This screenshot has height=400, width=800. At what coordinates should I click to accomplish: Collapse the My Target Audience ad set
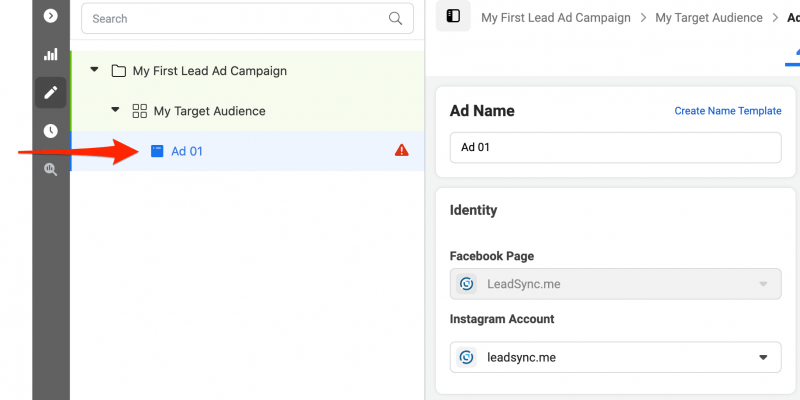click(x=115, y=109)
